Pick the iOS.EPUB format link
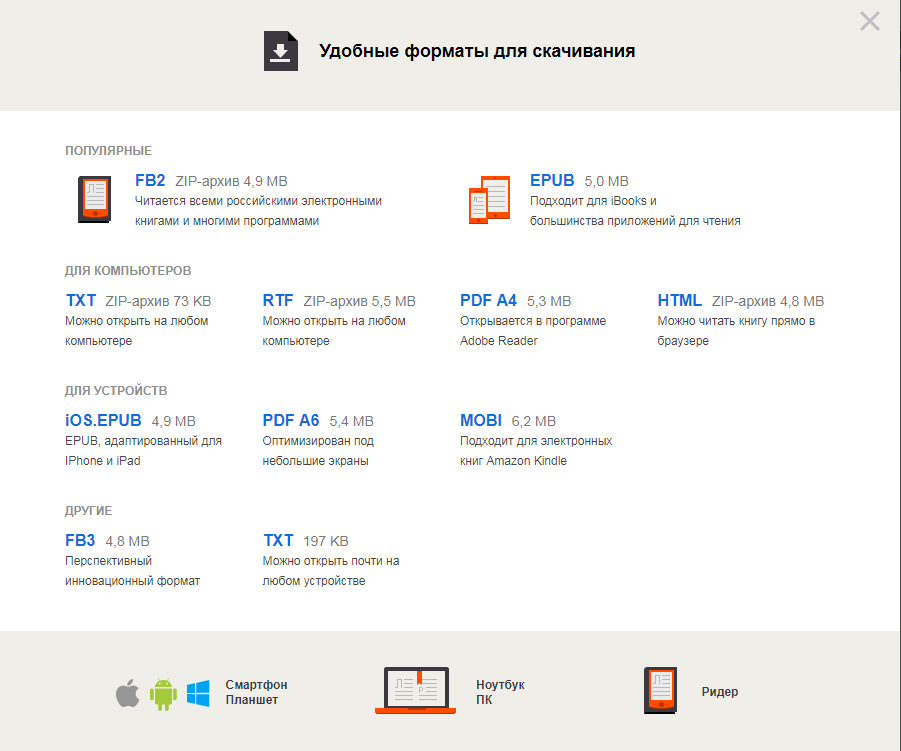This screenshot has height=751, width=901. point(103,421)
